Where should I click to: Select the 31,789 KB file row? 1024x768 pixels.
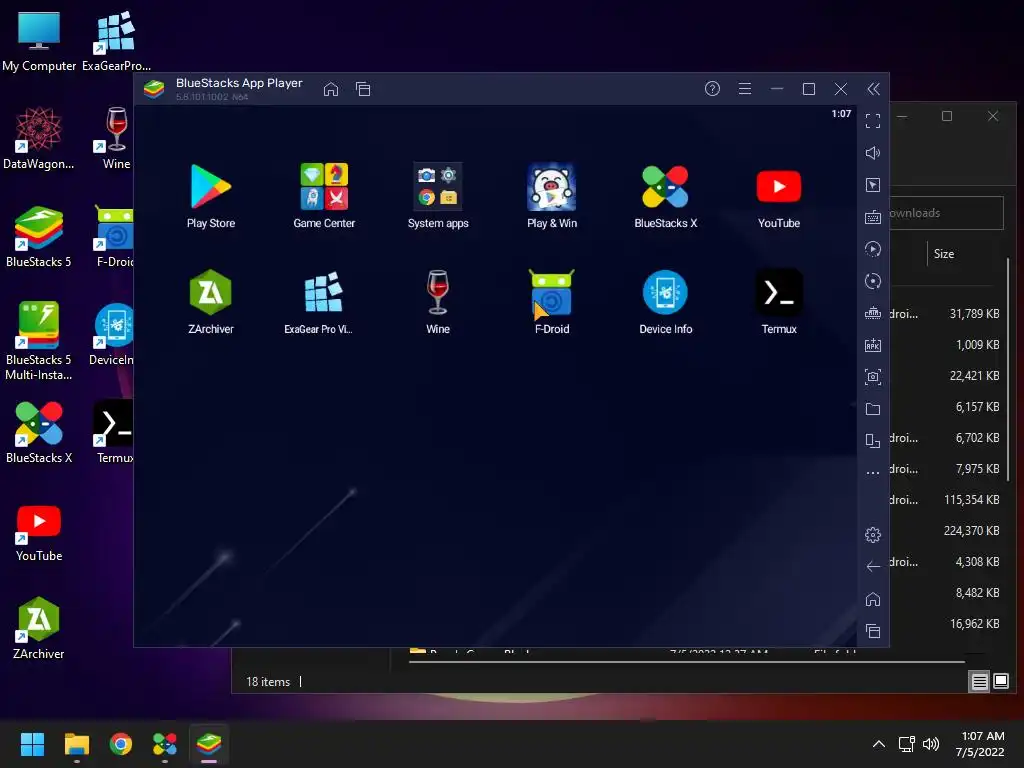946,313
